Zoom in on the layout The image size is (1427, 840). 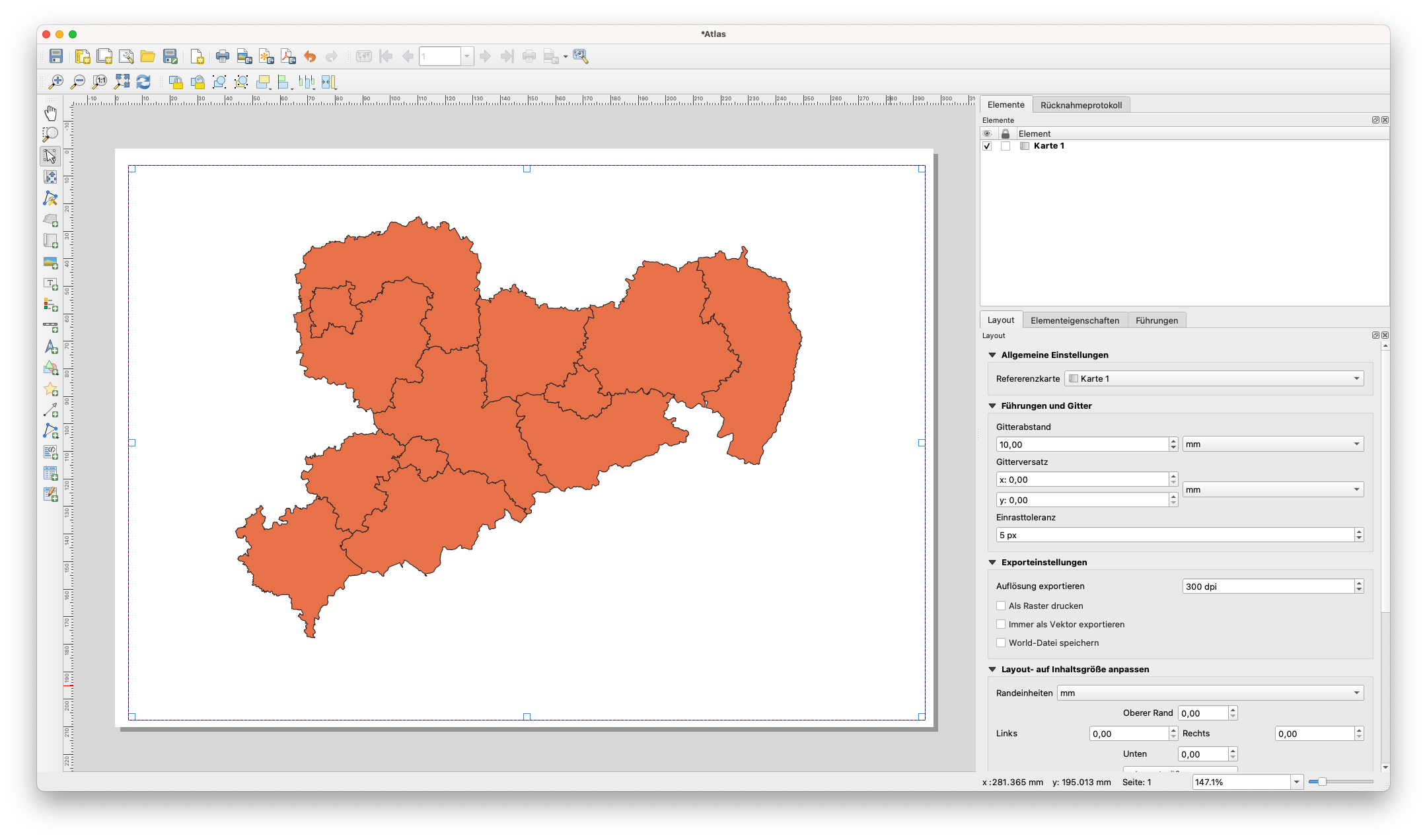click(x=56, y=82)
